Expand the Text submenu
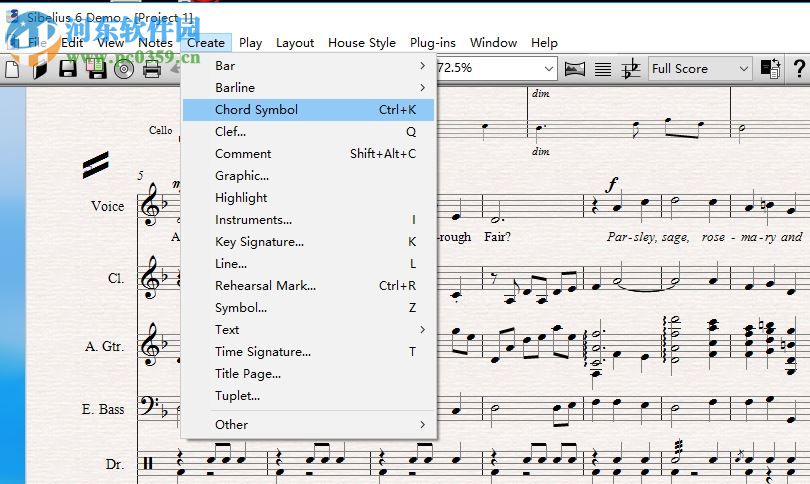The image size is (810, 484). pyautogui.click(x=308, y=330)
